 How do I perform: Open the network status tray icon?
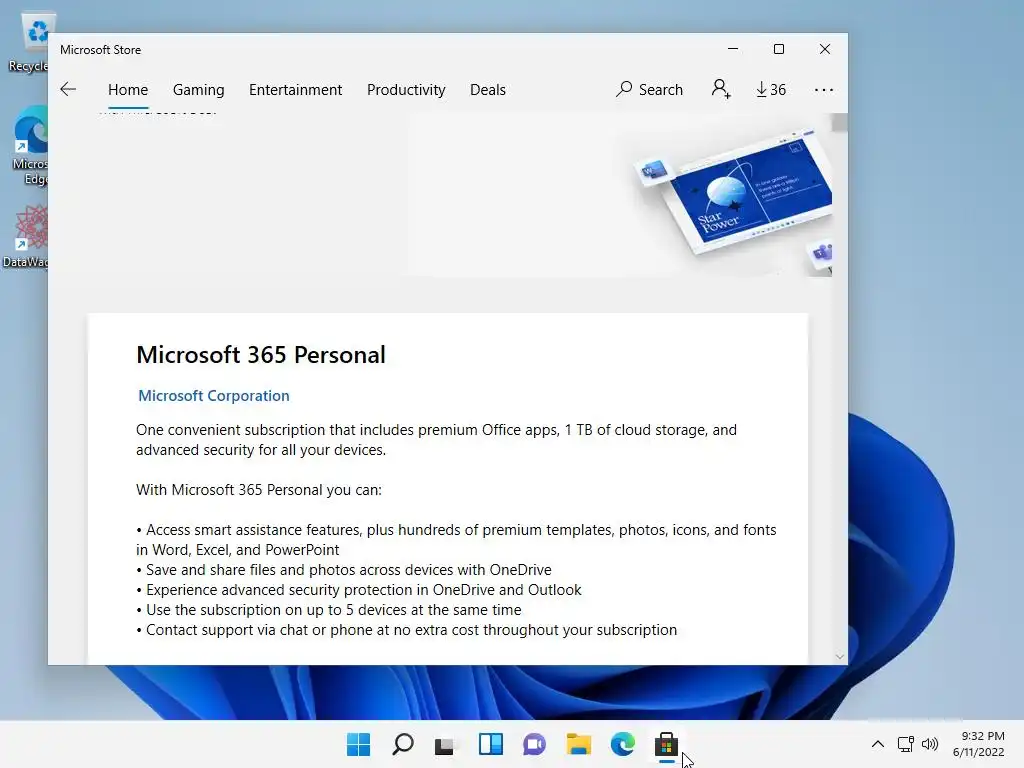coord(905,744)
